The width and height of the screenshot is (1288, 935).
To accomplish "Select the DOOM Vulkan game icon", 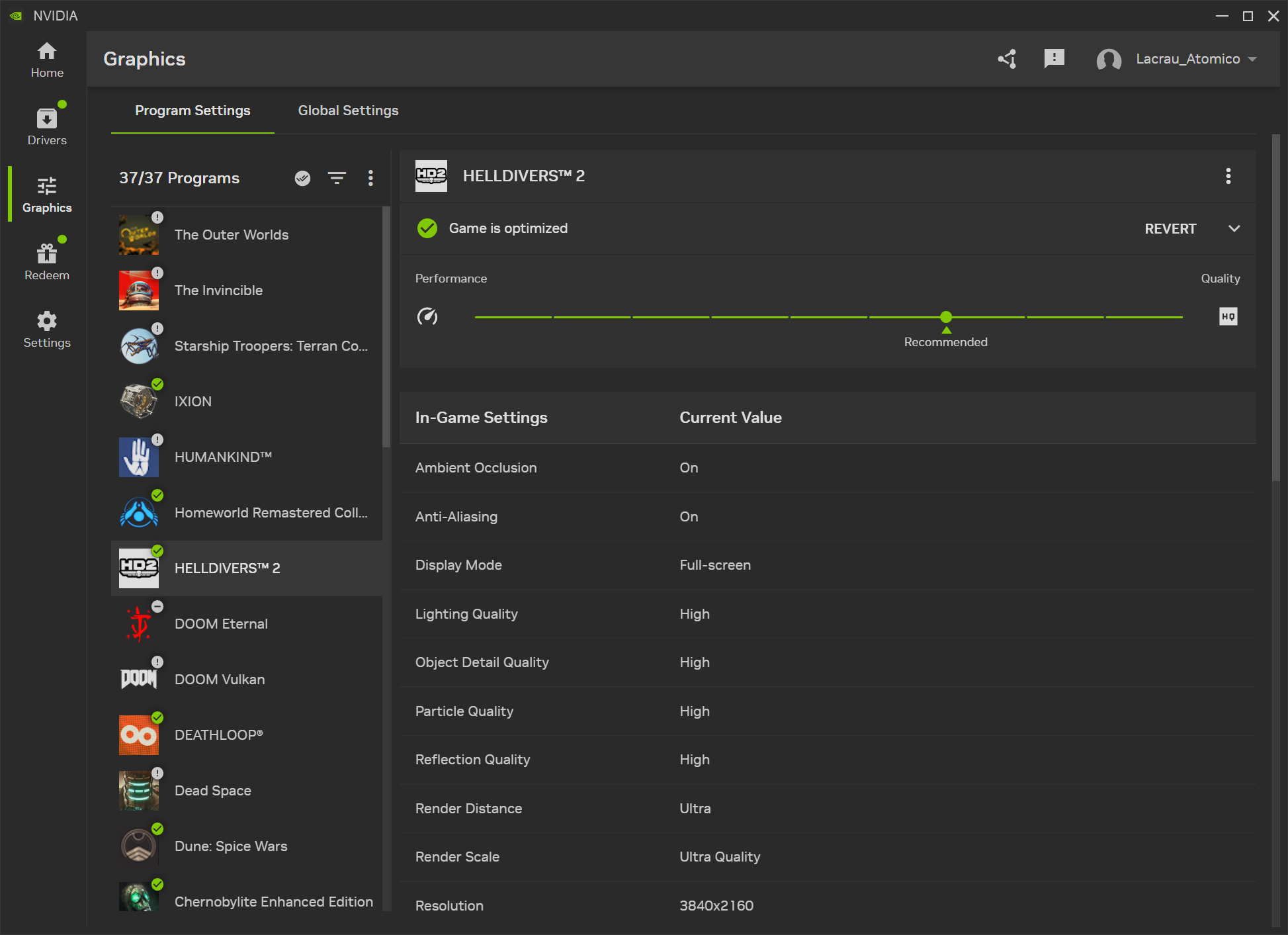I will point(139,680).
